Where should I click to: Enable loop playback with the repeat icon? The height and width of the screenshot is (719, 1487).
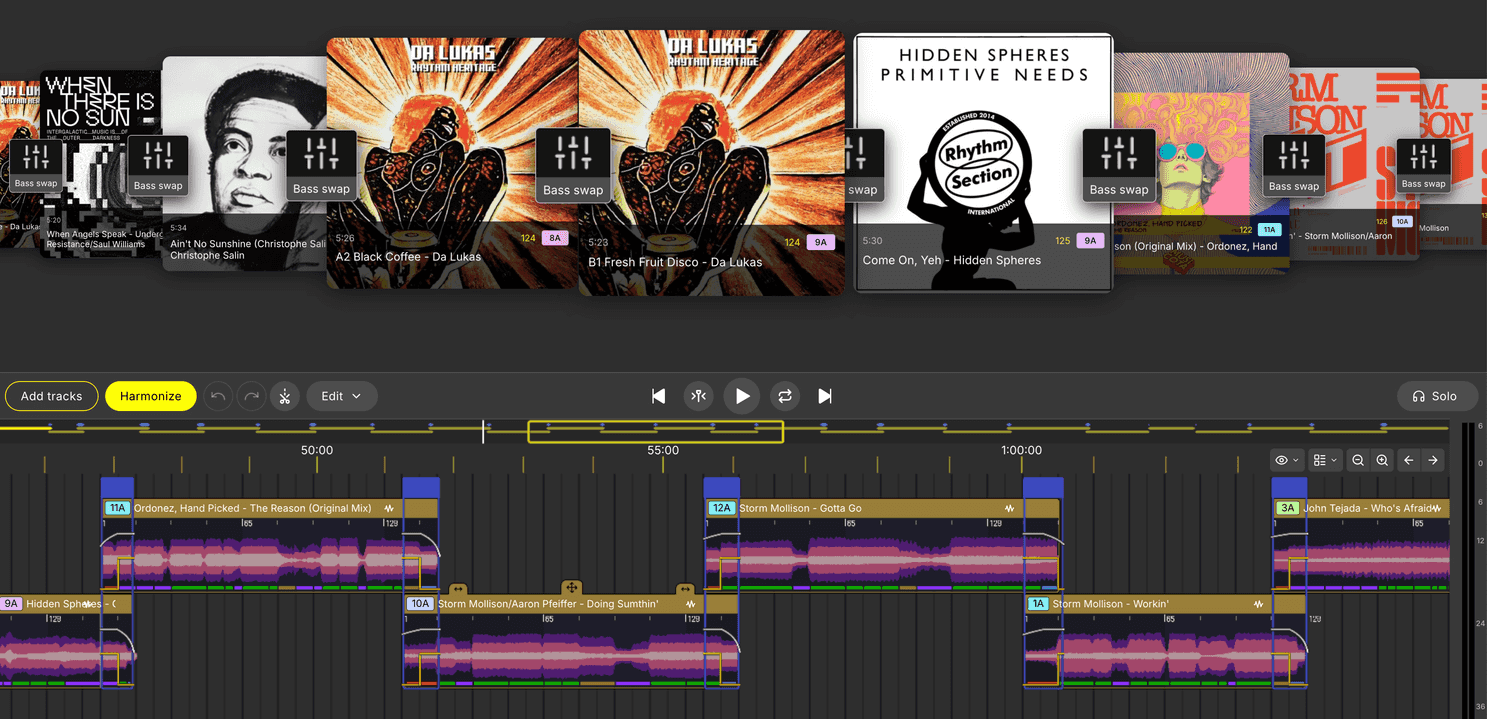785,396
